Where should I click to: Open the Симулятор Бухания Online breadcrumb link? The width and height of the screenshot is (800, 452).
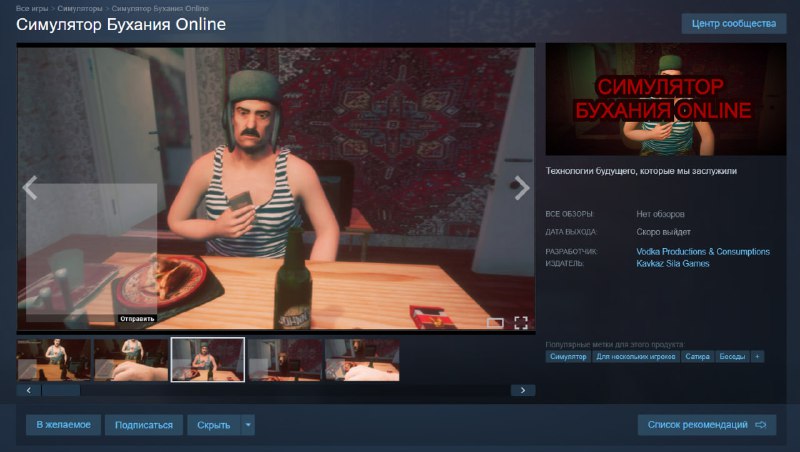pyautogui.click(x=160, y=9)
